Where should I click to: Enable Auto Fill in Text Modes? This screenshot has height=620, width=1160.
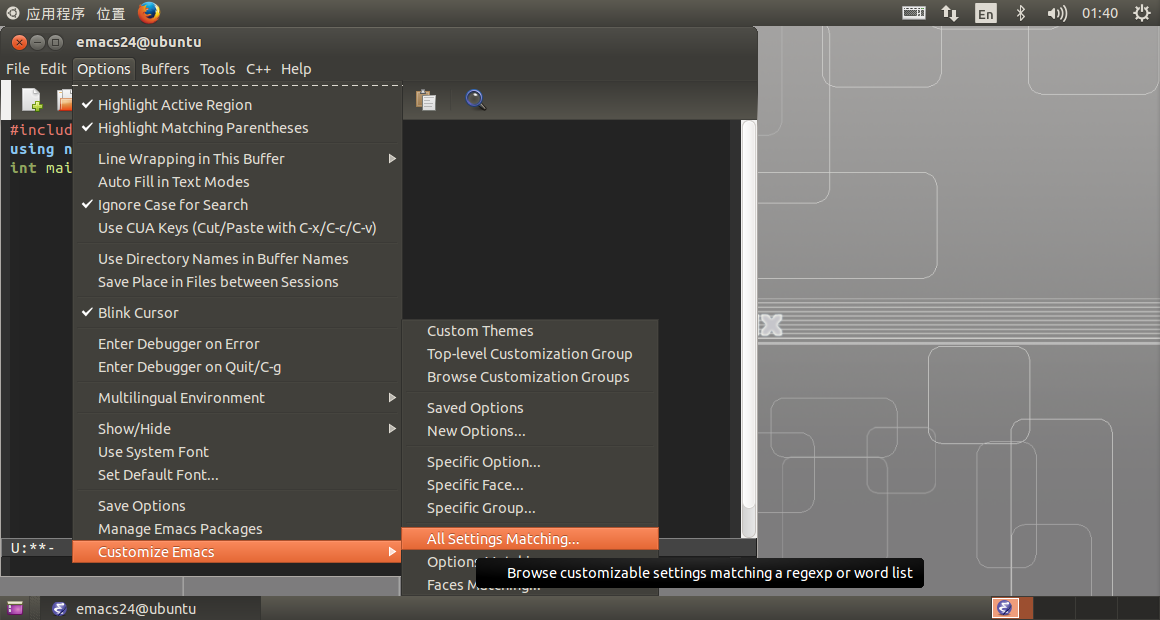(x=237, y=182)
